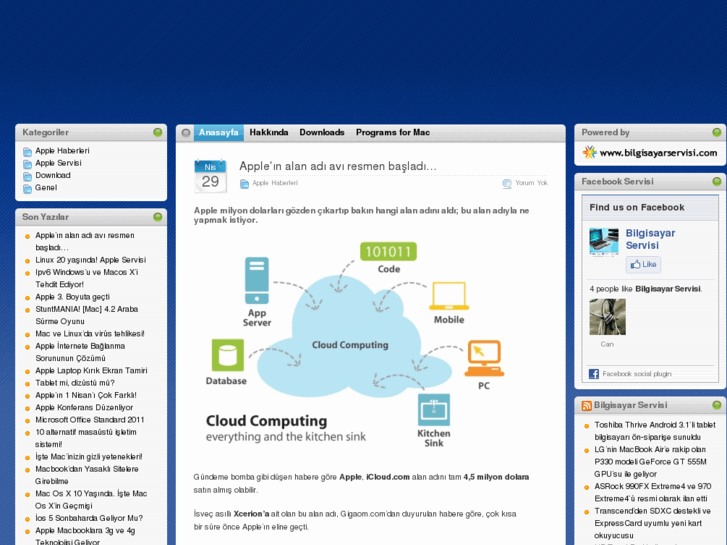Open ASRock 990FX Extreme4 article link
The height and width of the screenshot is (545, 727).
(653, 492)
